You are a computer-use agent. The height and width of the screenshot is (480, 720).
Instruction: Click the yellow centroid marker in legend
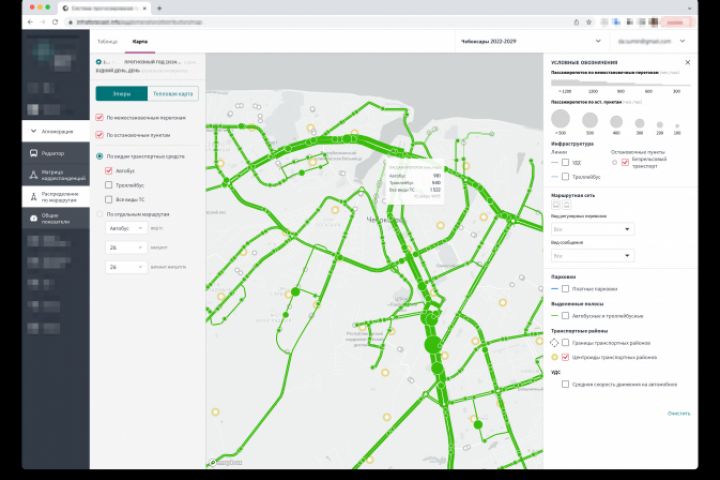(x=554, y=357)
